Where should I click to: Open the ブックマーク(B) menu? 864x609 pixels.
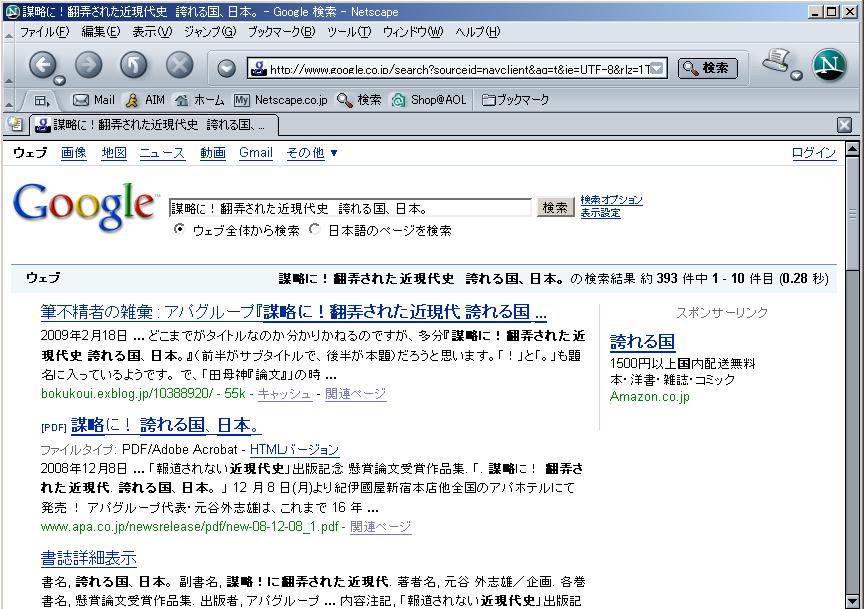[281, 32]
